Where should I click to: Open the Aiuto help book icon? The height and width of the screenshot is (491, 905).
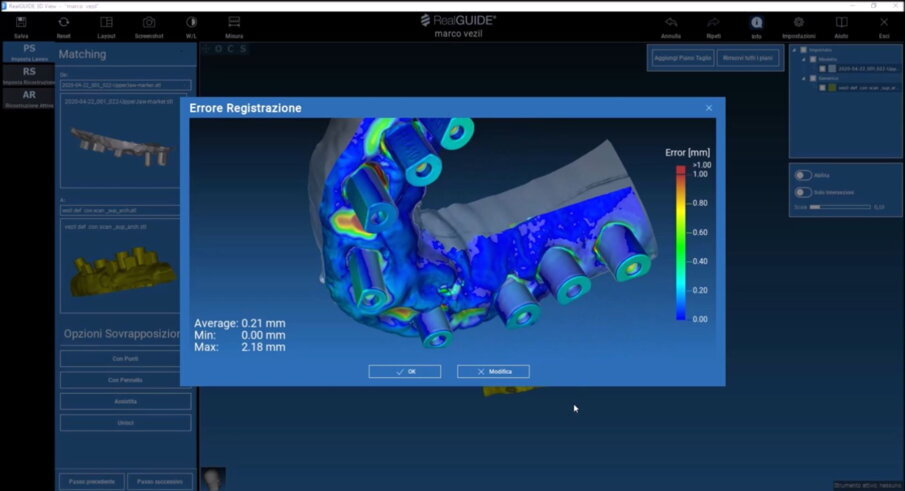[x=842, y=23]
